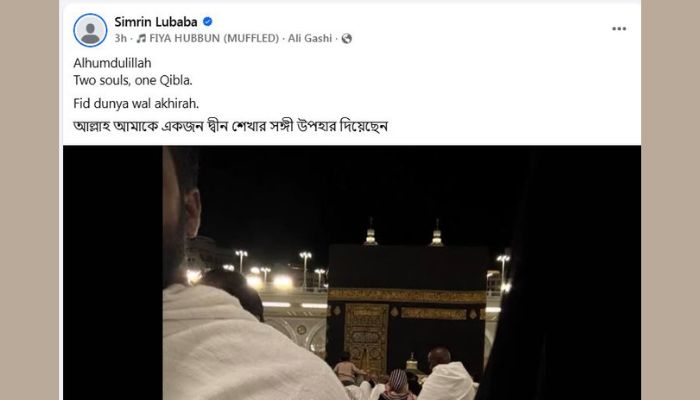Viewport: 700px width, 400px height.
Task: Click the gold calligraphy band on the Kaaba
Action: tap(407, 296)
